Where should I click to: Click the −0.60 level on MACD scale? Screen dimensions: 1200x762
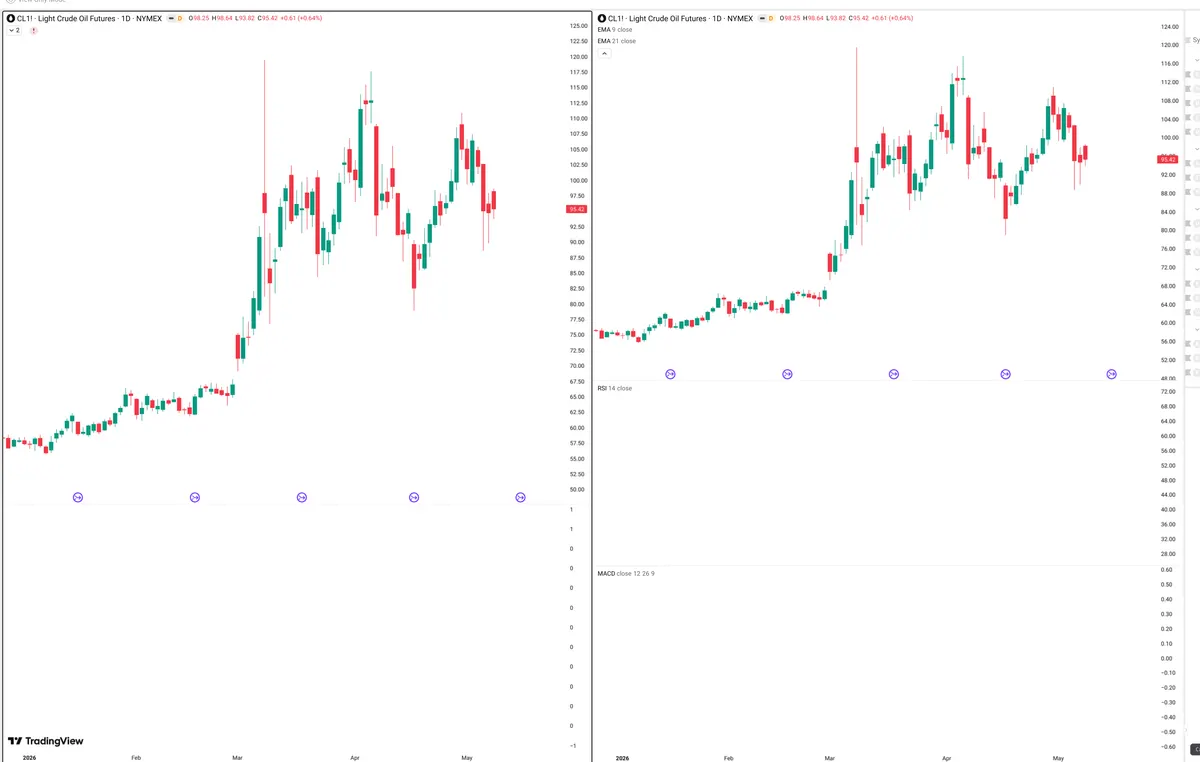click(1166, 746)
